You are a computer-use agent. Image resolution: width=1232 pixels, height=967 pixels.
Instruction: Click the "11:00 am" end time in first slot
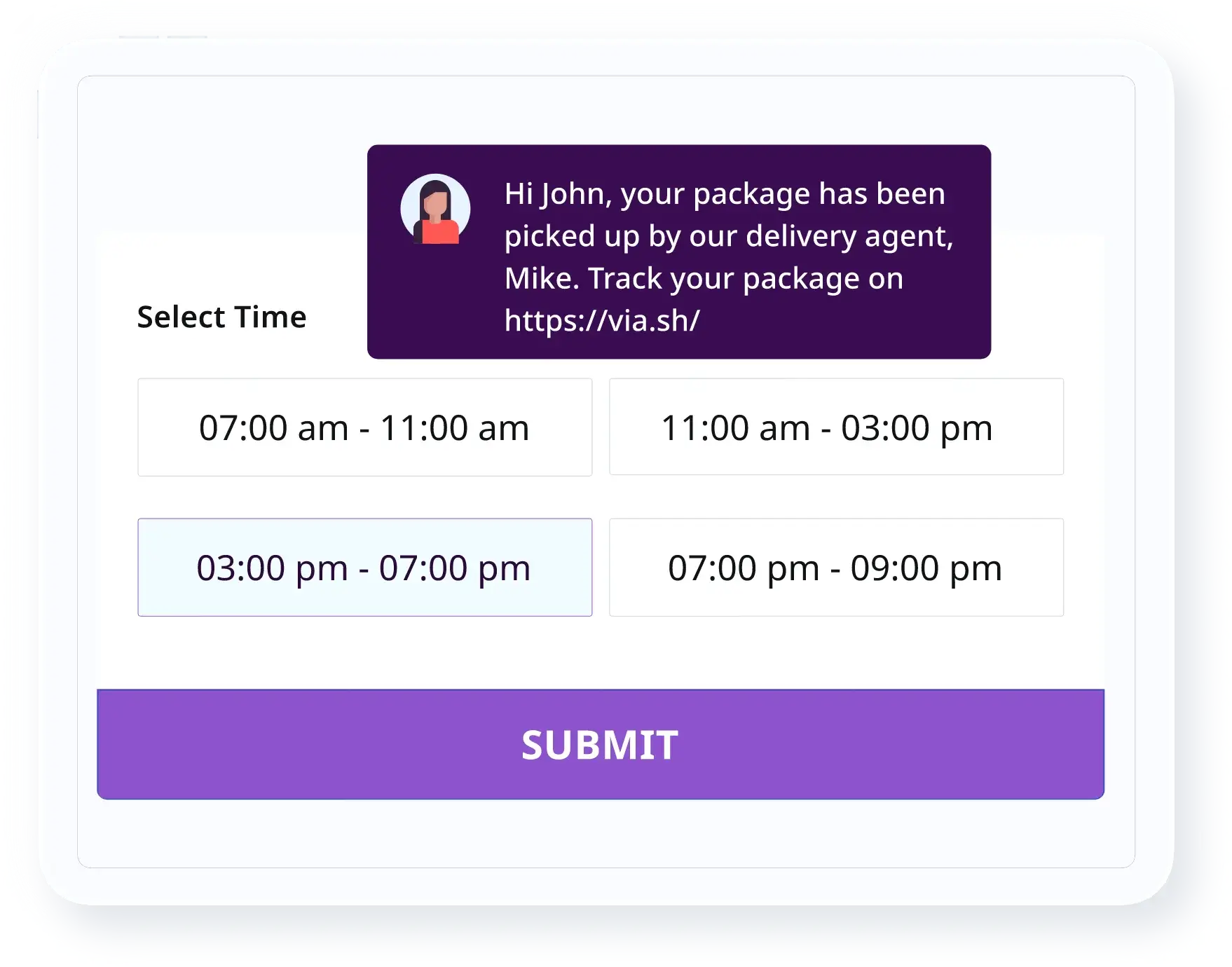pos(454,427)
